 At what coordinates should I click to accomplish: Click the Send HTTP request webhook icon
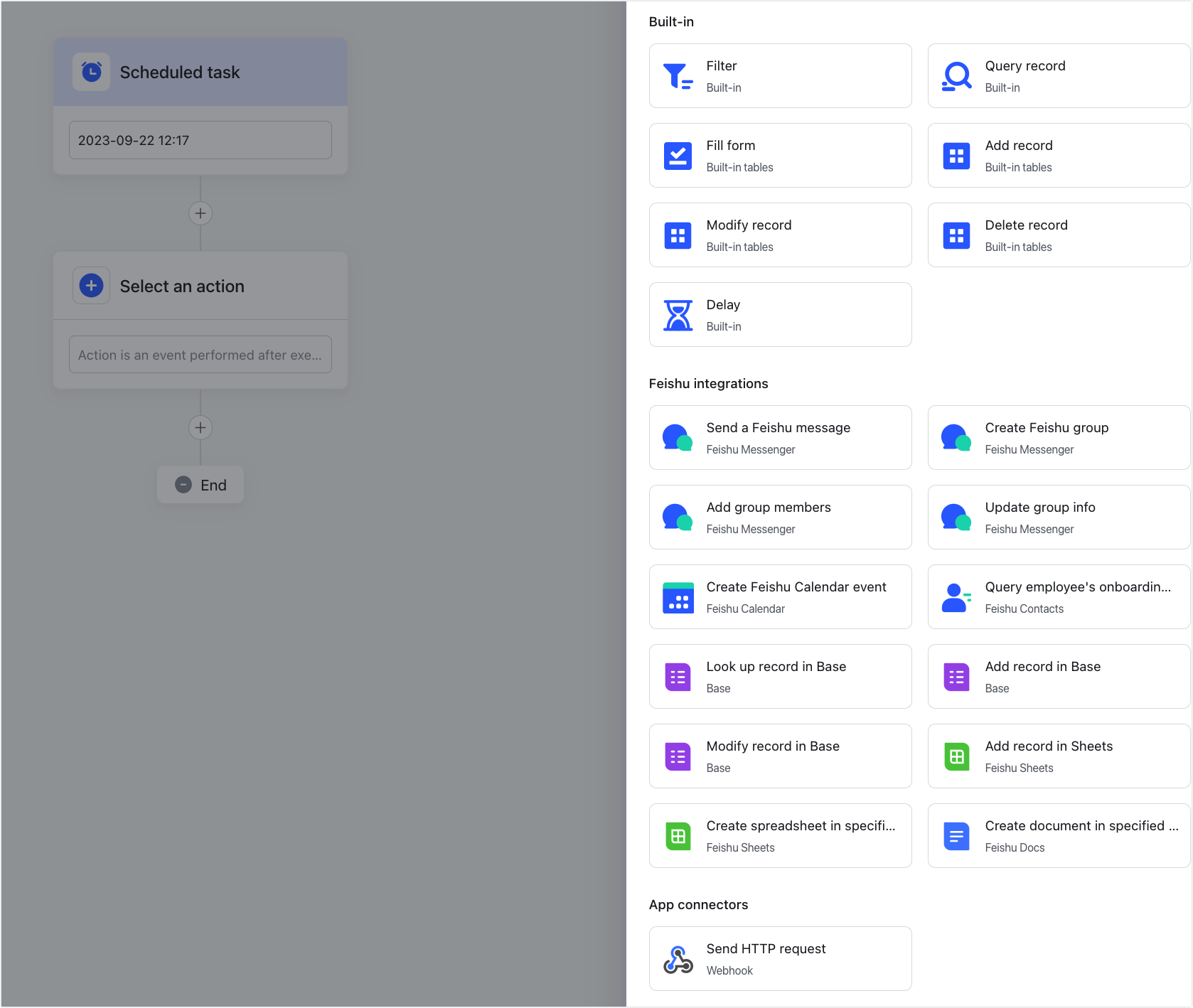click(678, 959)
